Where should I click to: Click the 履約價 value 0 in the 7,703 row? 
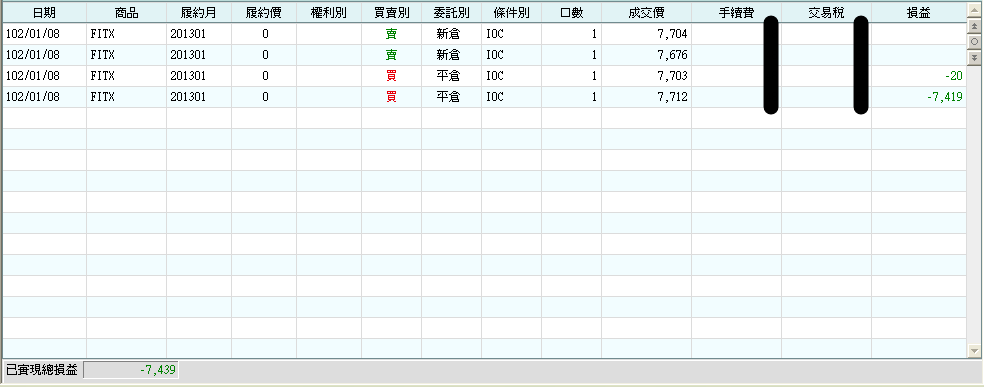point(265,76)
